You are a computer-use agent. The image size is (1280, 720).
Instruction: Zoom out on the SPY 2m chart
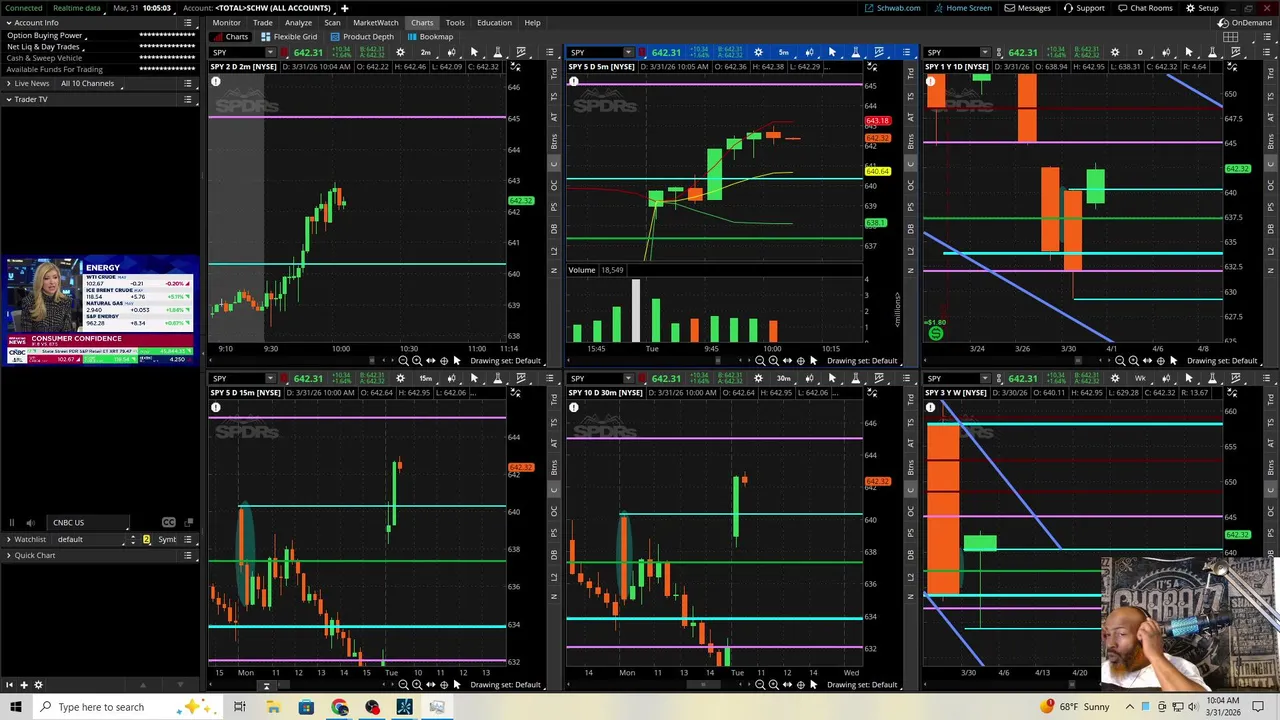tap(403, 361)
